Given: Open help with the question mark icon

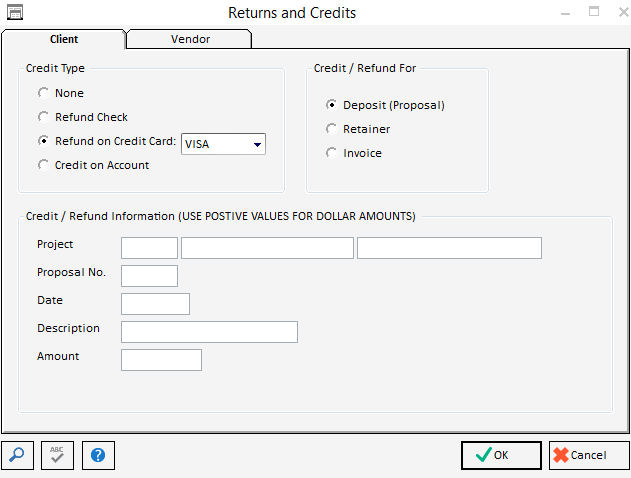Looking at the screenshot, I should click(x=98, y=455).
